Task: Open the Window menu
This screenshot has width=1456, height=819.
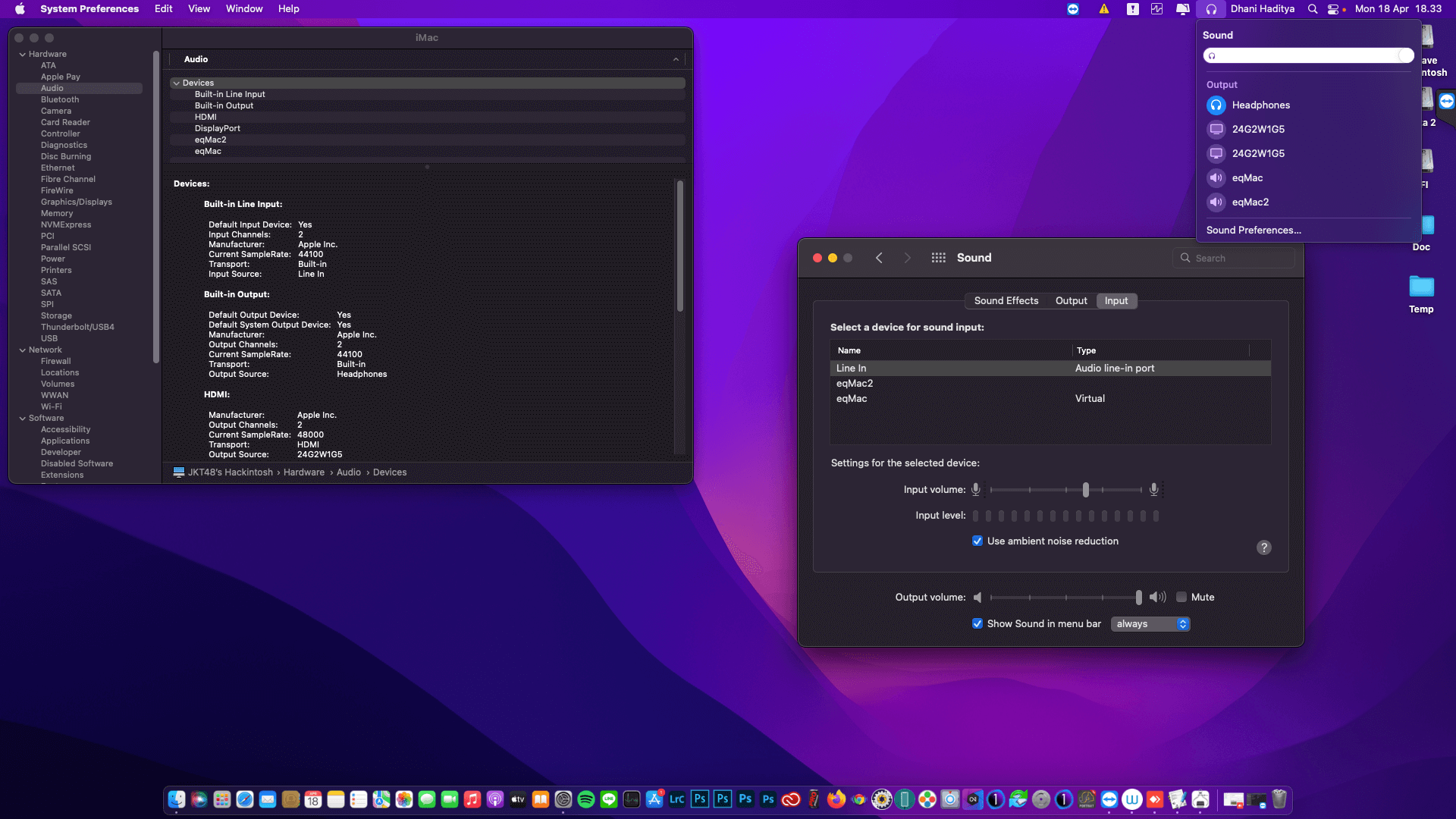Action: (x=243, y=9)
